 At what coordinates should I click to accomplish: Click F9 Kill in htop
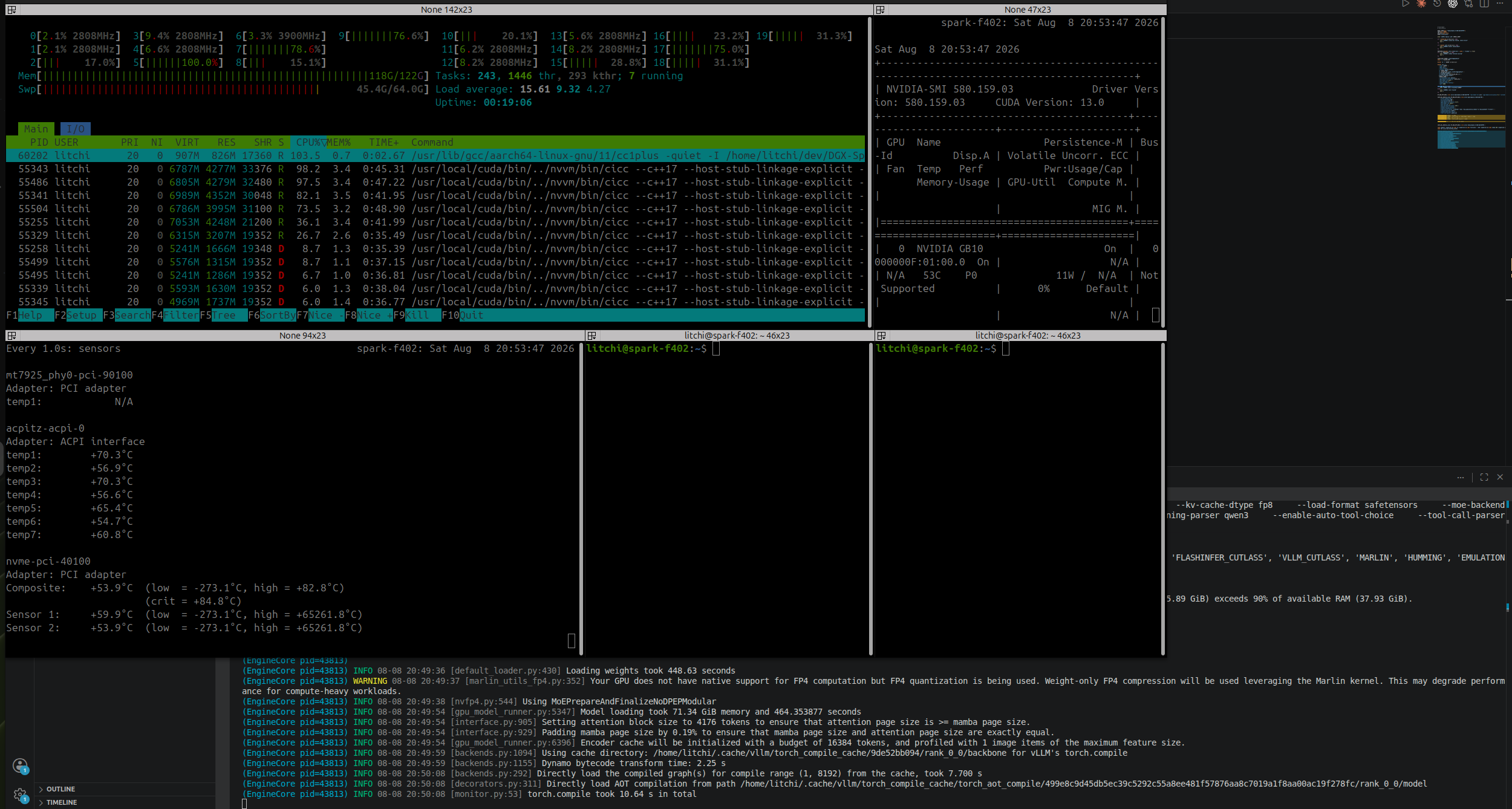417,315
